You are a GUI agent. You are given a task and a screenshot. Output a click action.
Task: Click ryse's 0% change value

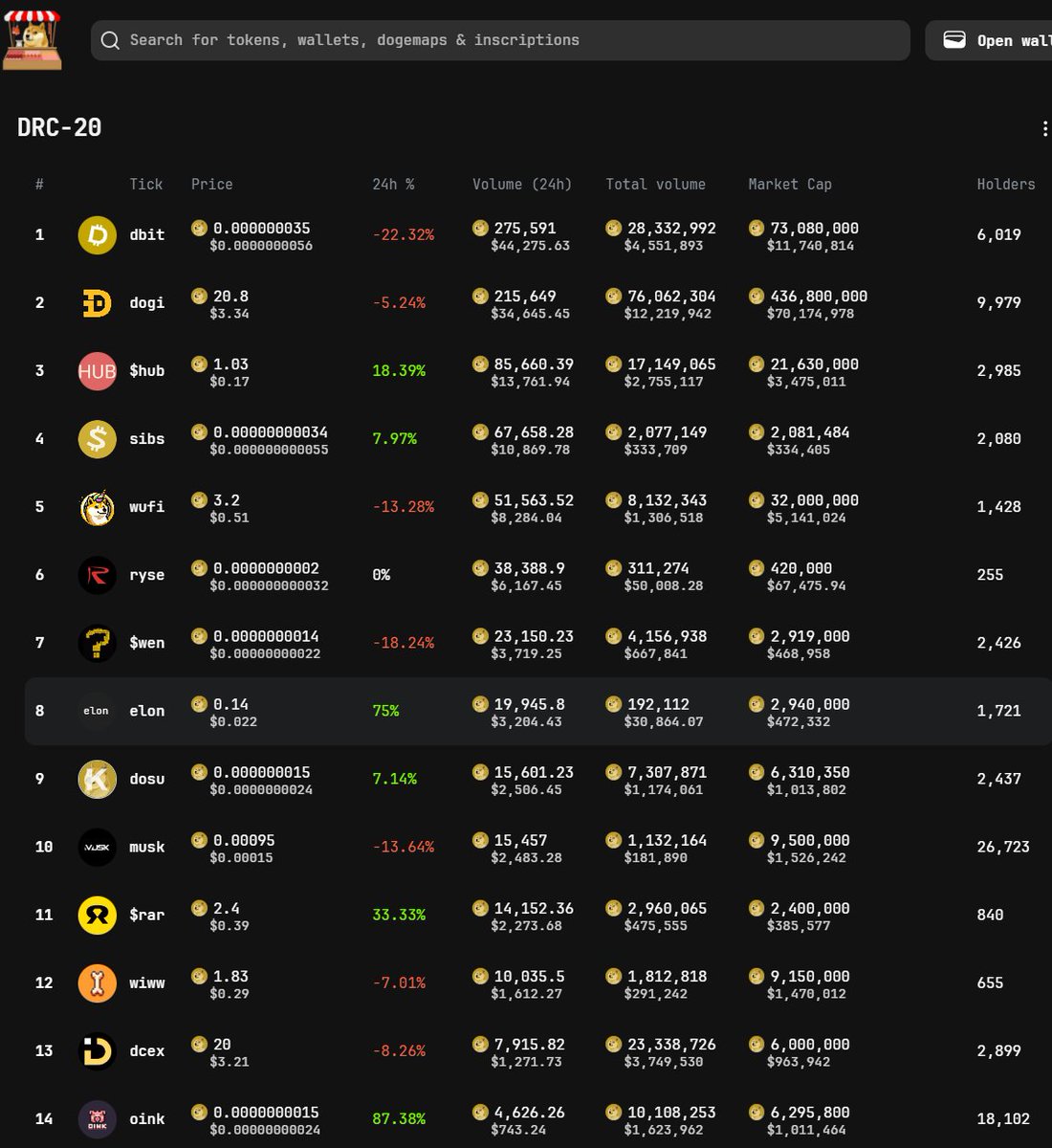coord(381,575)
